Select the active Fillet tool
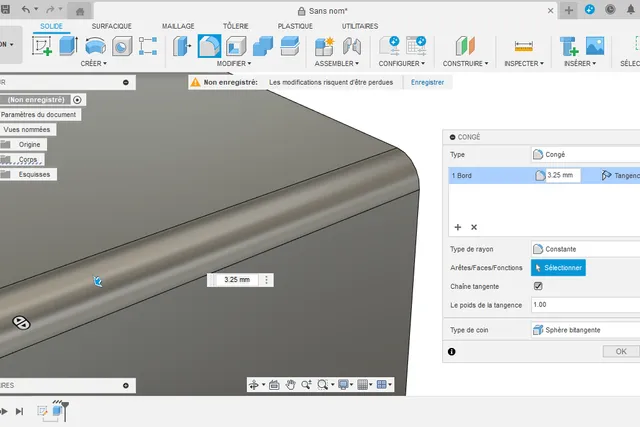 tap(209, 46)
